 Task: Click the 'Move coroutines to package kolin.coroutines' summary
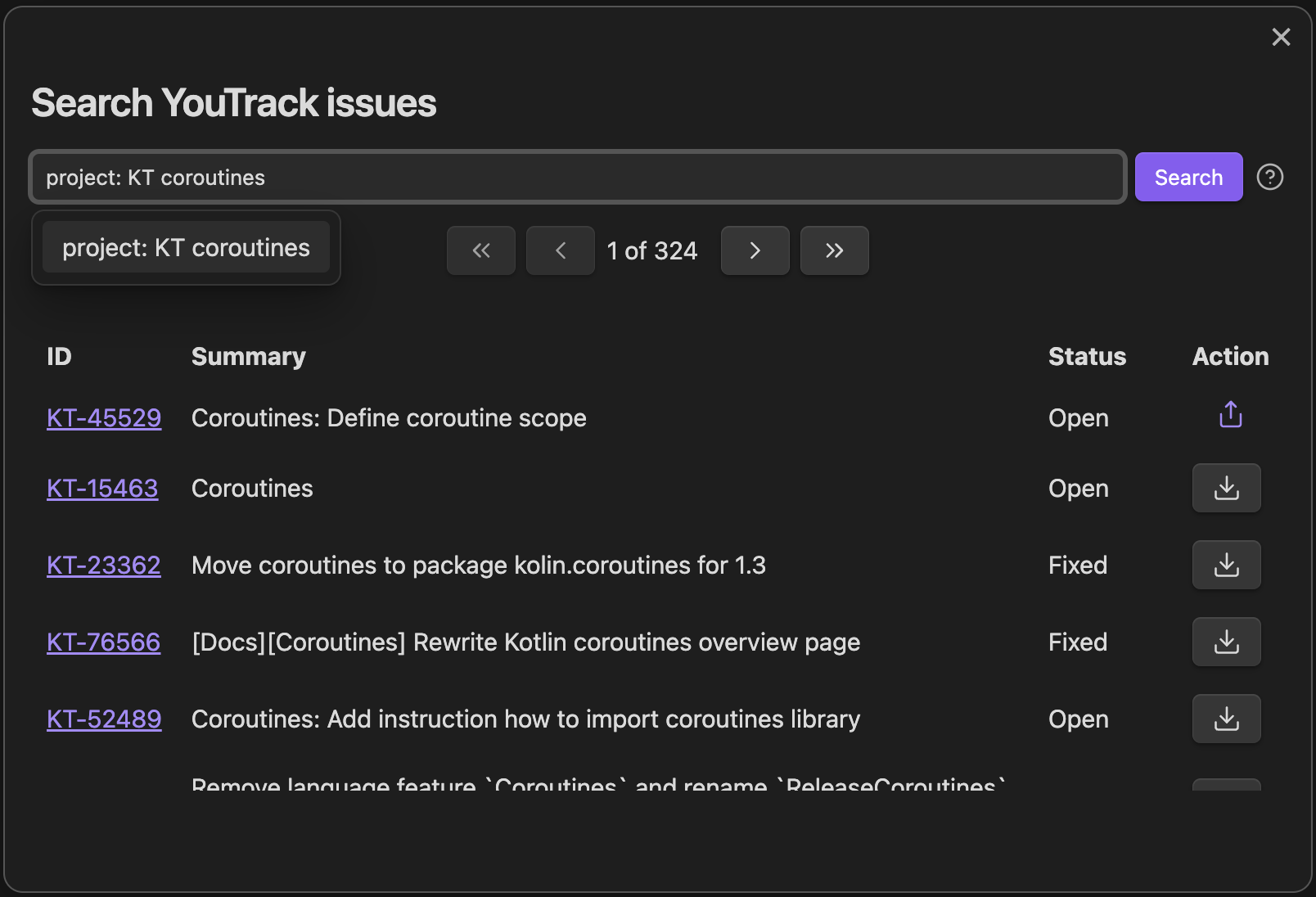coord(479,566)
